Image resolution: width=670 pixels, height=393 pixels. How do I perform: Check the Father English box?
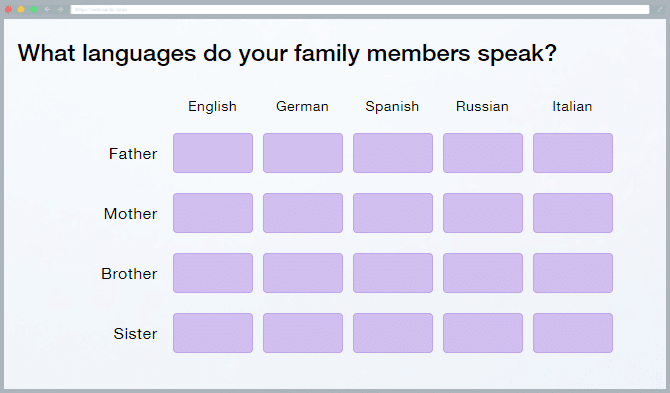click(213, 153)
